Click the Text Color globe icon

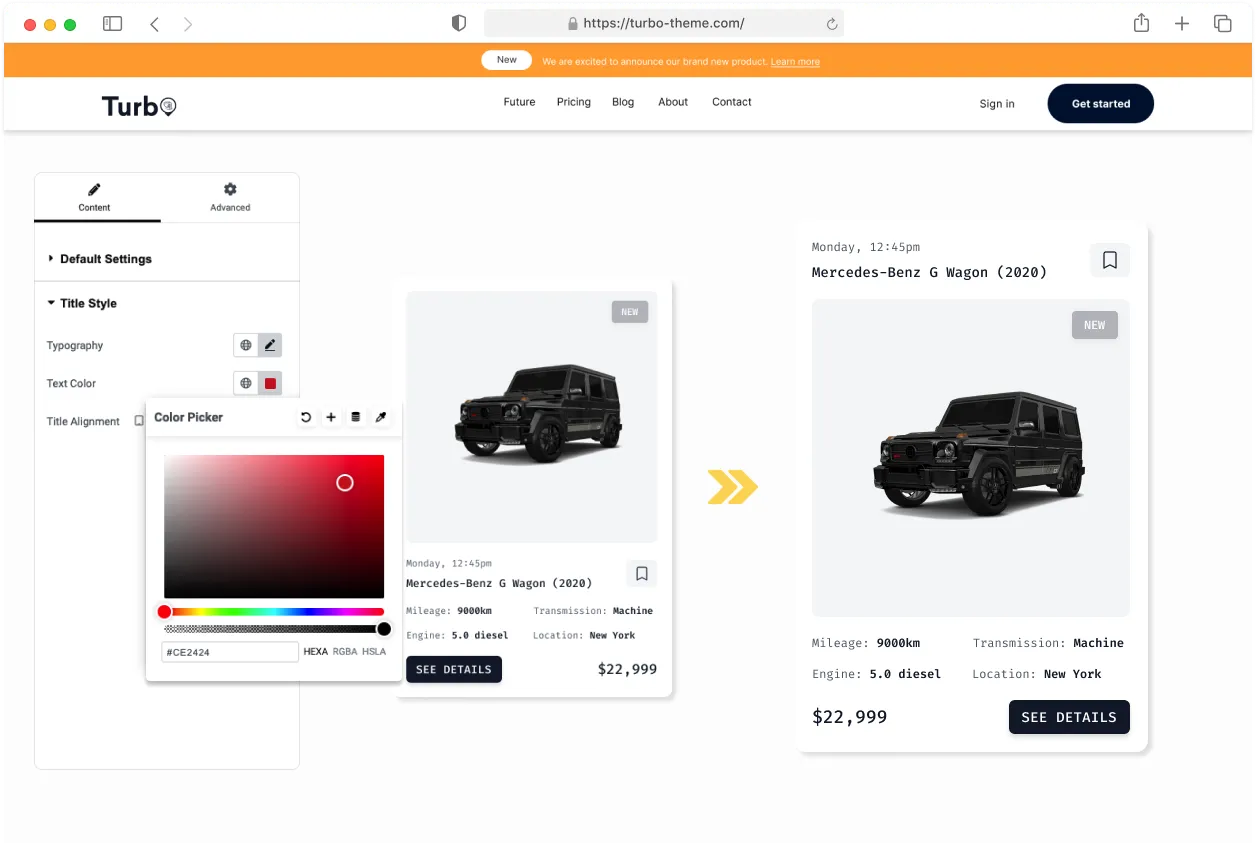(246, 383)
